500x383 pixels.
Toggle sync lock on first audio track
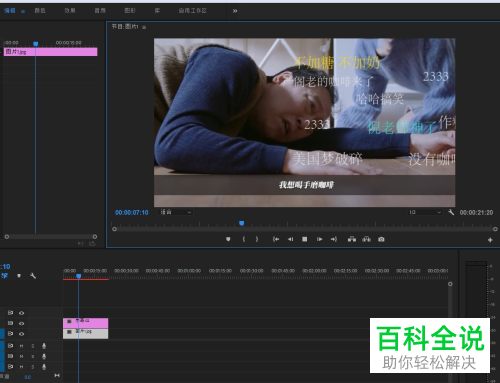click(10, 346)
